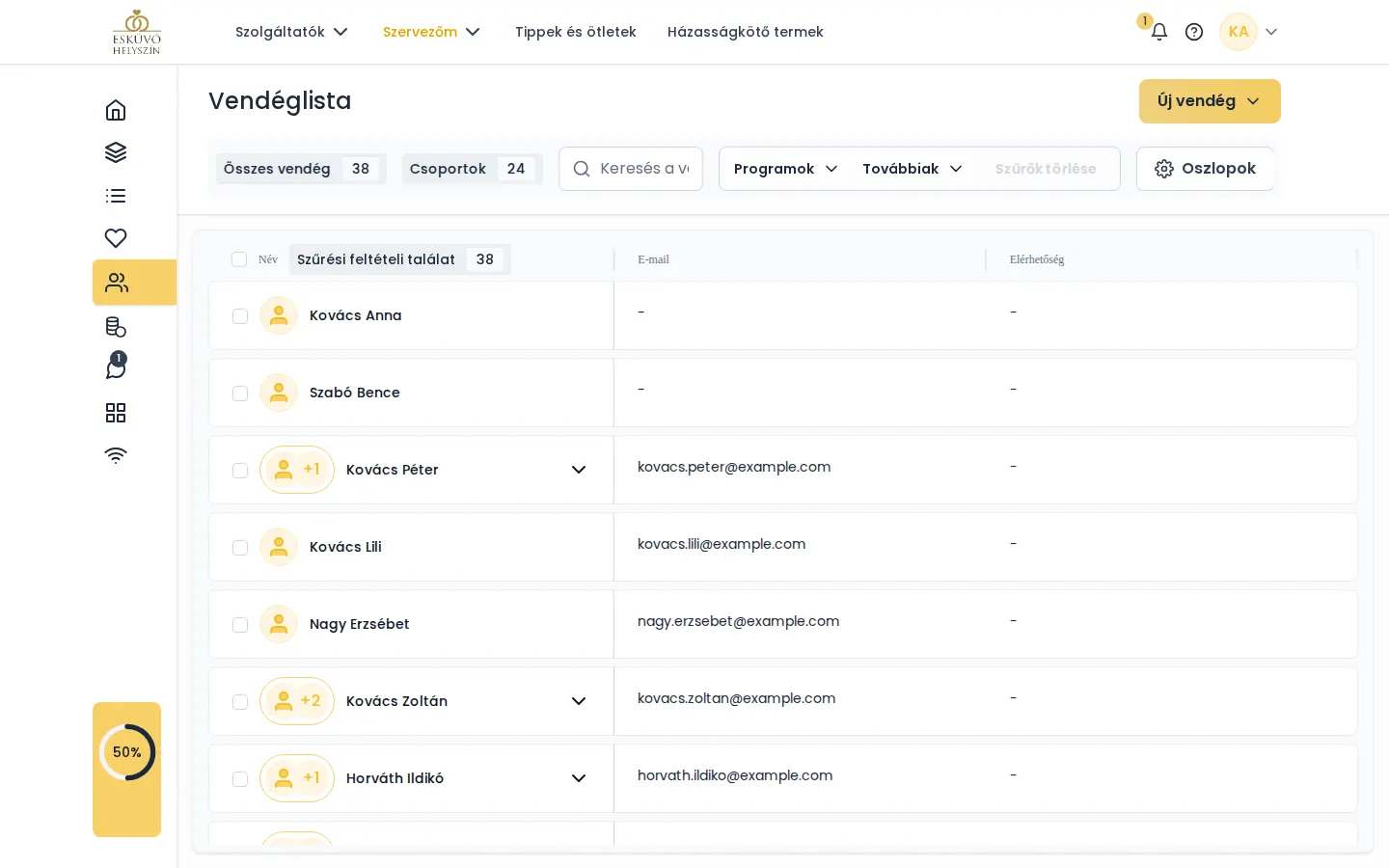The height and width of the screenshot is (868, 1389).
Task: Click the kovacs.lili@example.com email
Action: (x=722, y=544)
